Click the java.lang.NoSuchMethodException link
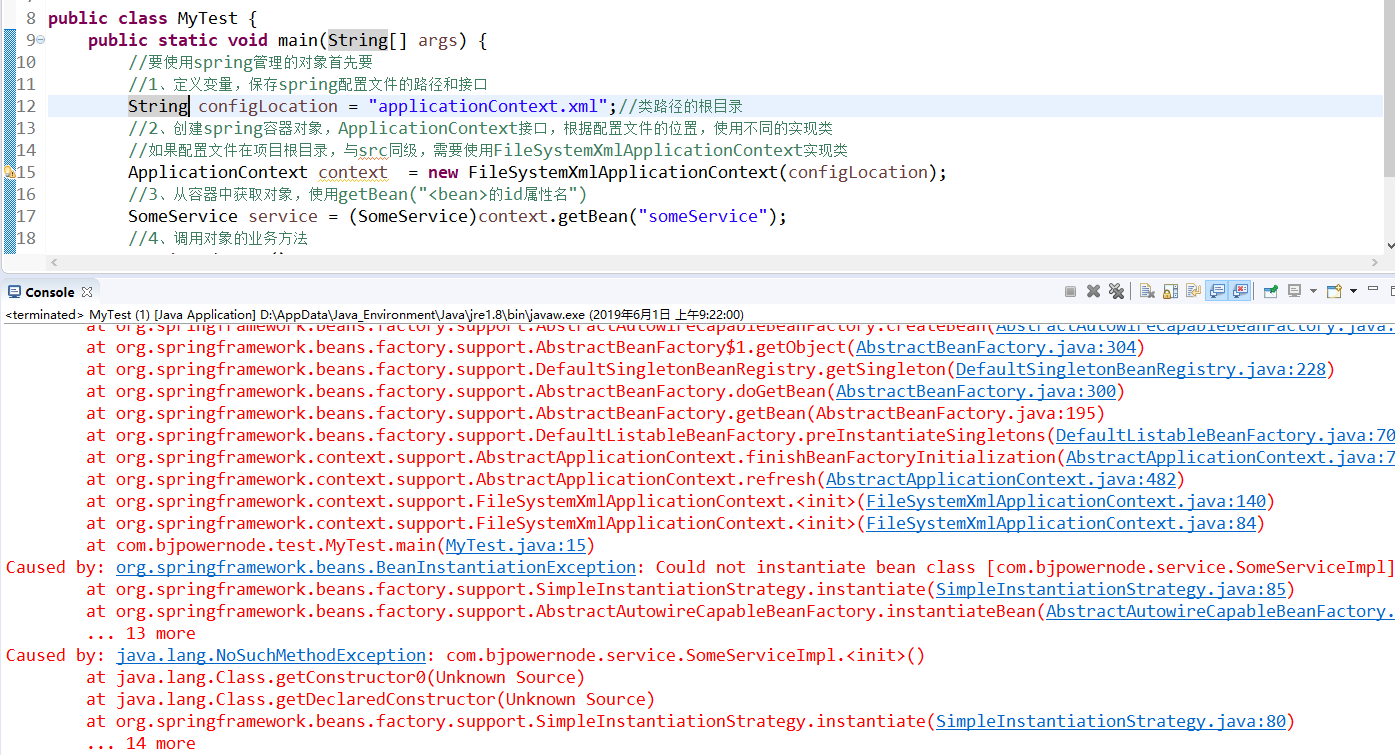 click(271, 655)
